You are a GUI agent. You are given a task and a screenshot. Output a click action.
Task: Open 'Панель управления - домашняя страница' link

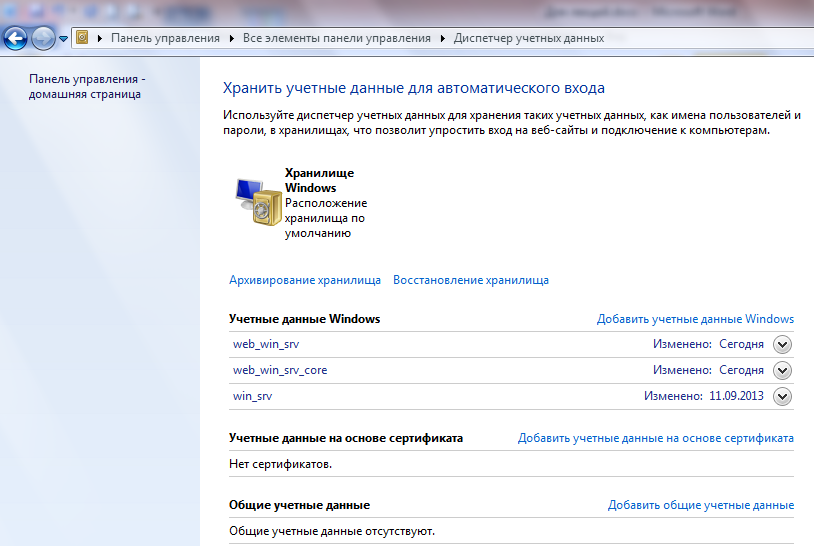(87, 87)
